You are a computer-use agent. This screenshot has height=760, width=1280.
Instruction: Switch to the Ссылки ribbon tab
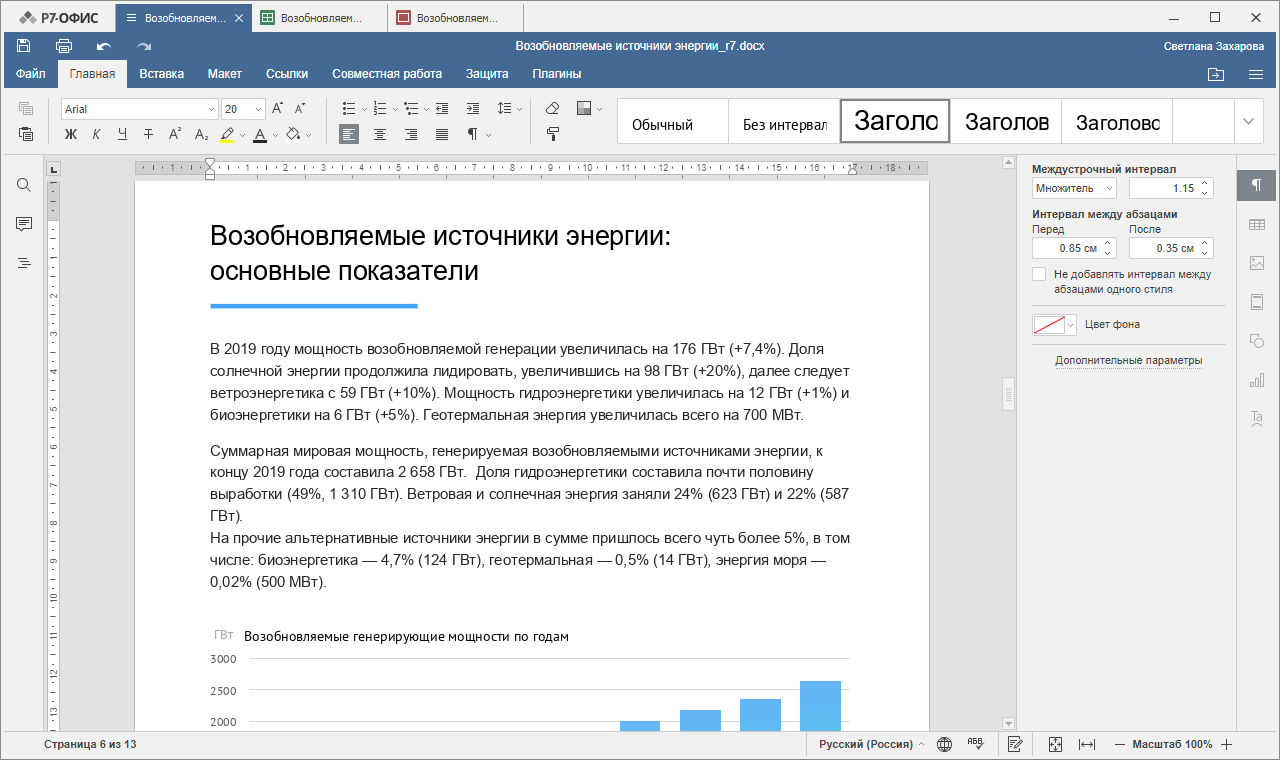287,74
